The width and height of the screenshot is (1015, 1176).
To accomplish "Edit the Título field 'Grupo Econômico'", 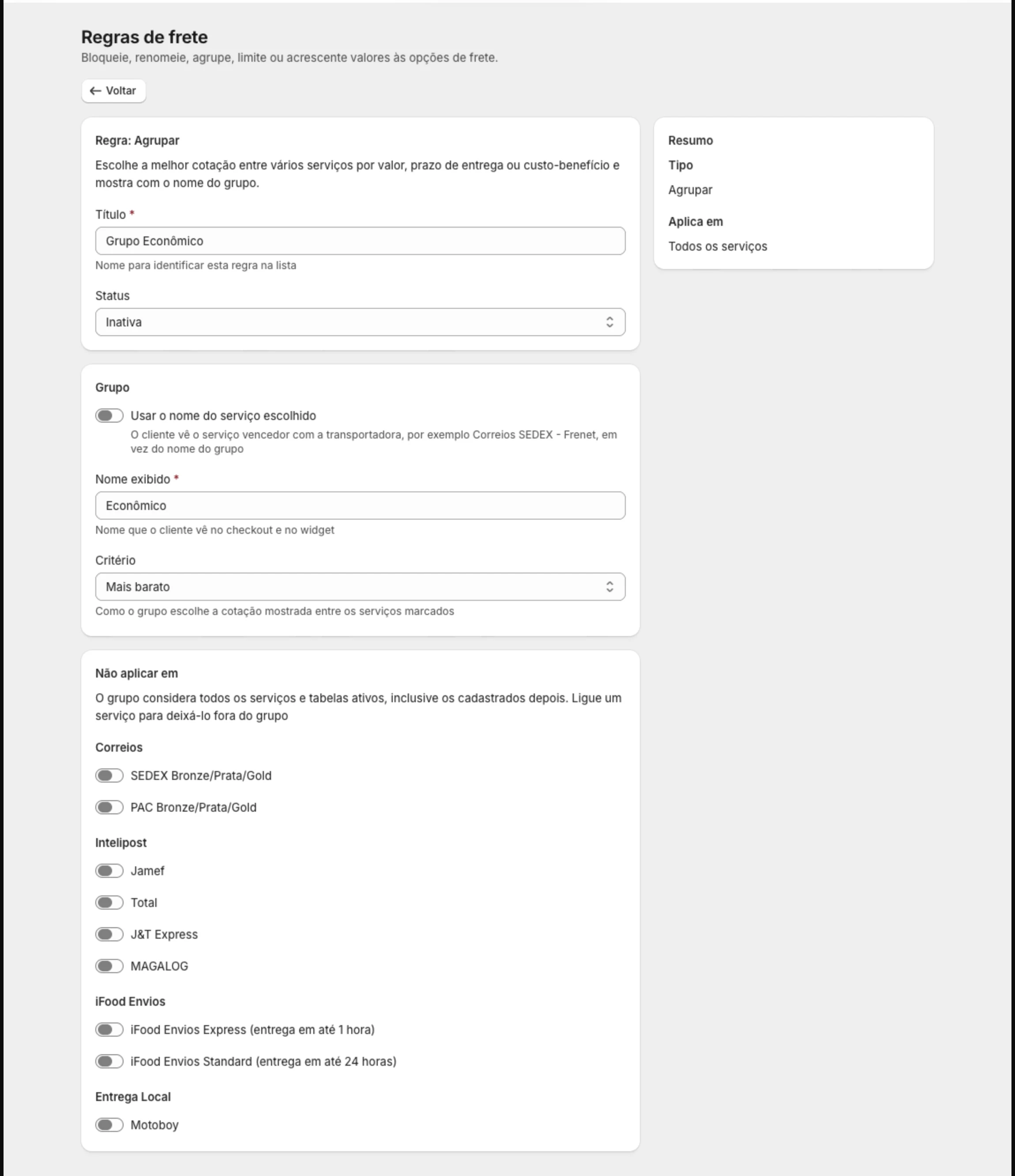I will pos(361,241).
